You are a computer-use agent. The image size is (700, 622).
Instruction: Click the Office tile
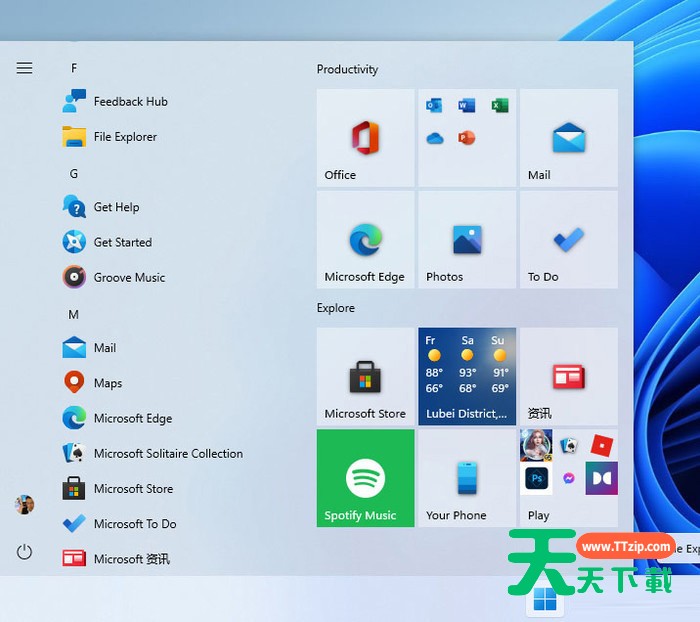click(366, 138)
